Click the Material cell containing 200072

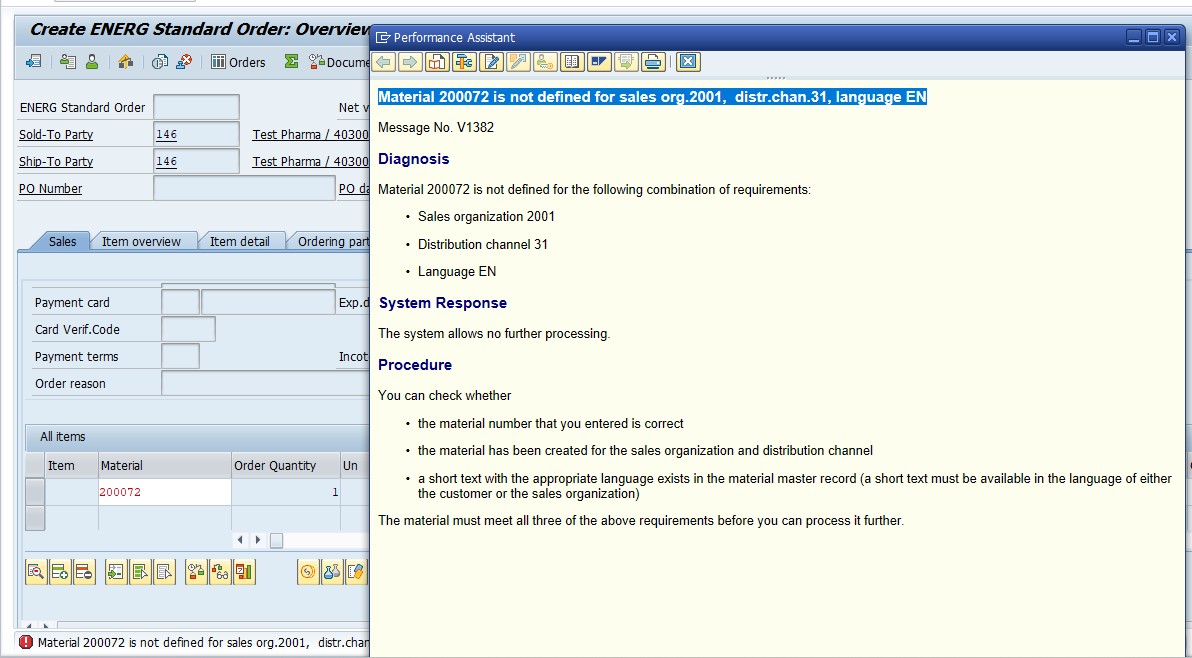(165, 492)
